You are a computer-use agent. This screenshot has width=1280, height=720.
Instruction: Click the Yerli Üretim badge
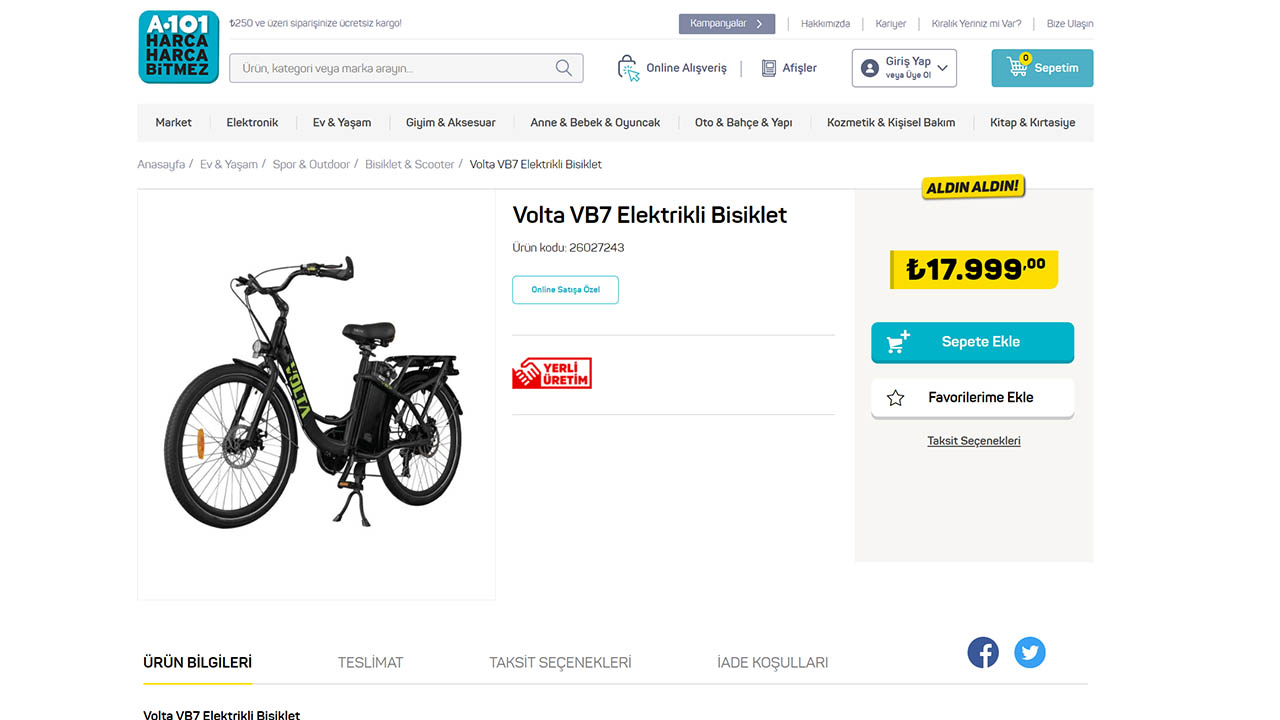[x=552, y=374]
